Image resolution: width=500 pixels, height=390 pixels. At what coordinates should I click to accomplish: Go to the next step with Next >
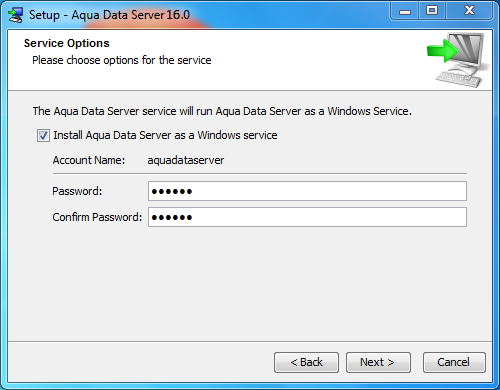click(378, 362)
